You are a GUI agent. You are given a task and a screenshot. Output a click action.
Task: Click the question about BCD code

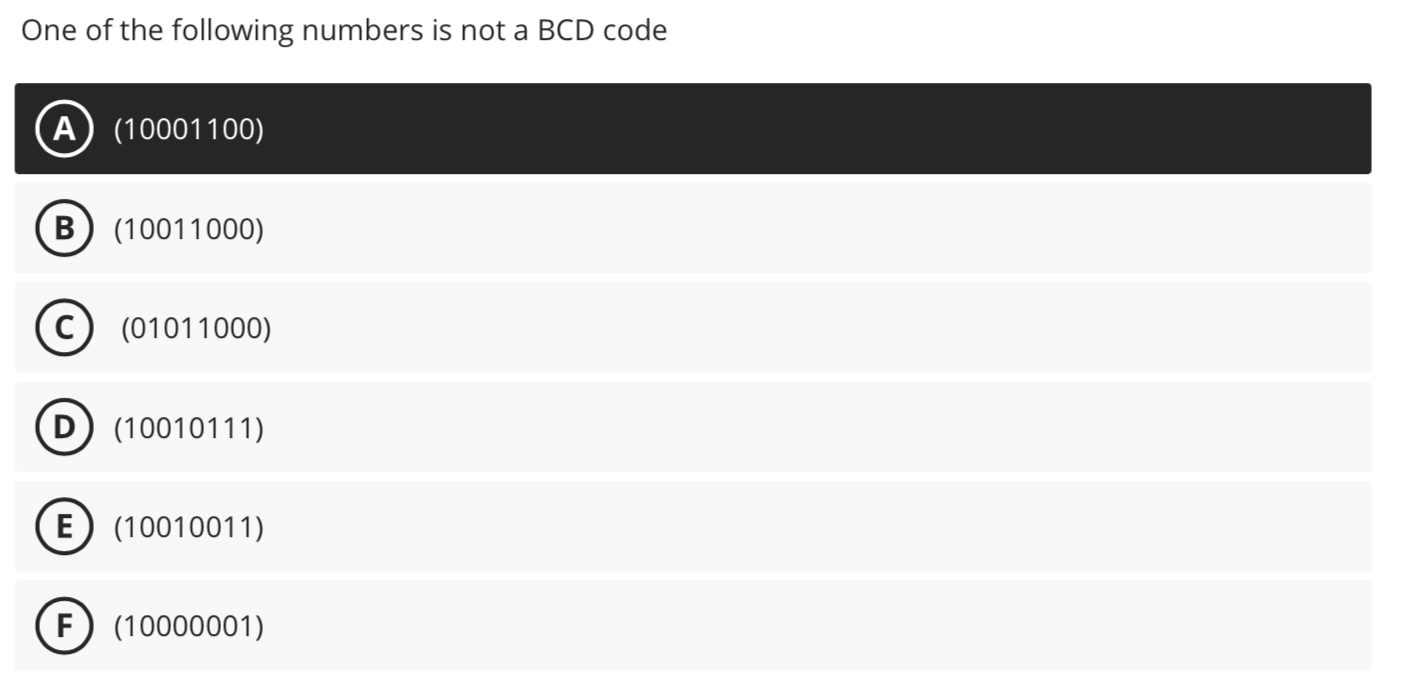pyautogui.click(x=345, y=30)
